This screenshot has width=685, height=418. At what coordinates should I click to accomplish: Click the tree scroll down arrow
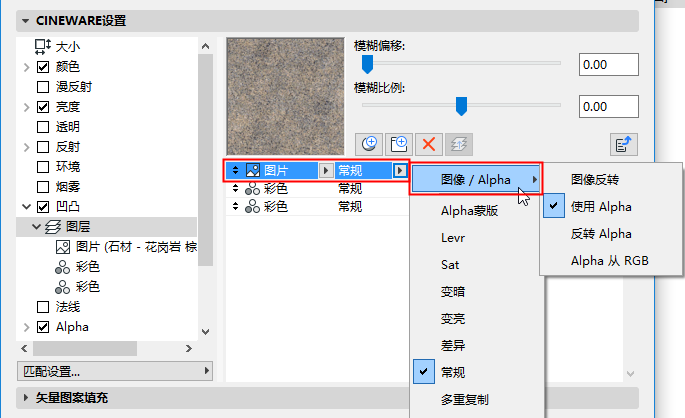click(x=206, y=332)
